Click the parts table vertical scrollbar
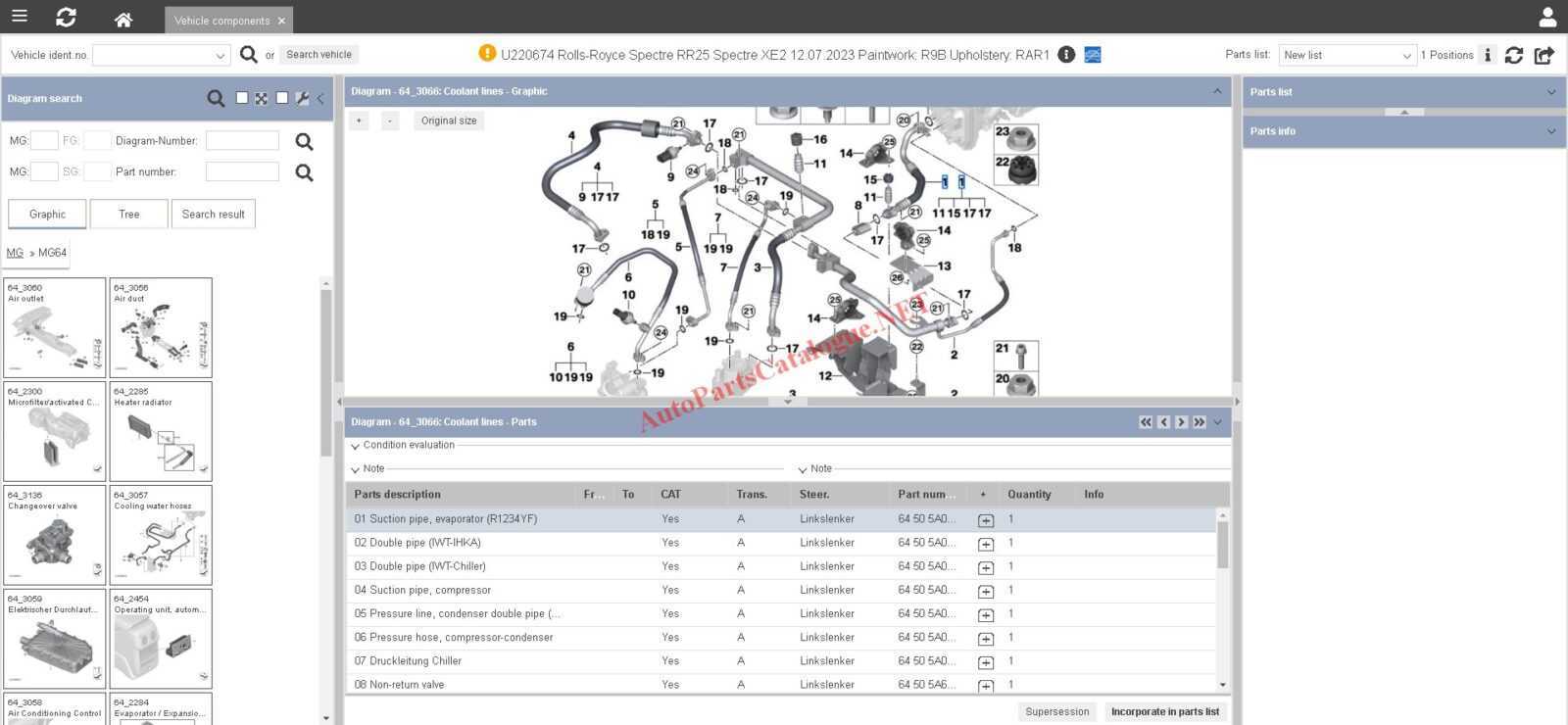Image resolution: width=1568 pixels, height=725 pixels. (1222, 545)
